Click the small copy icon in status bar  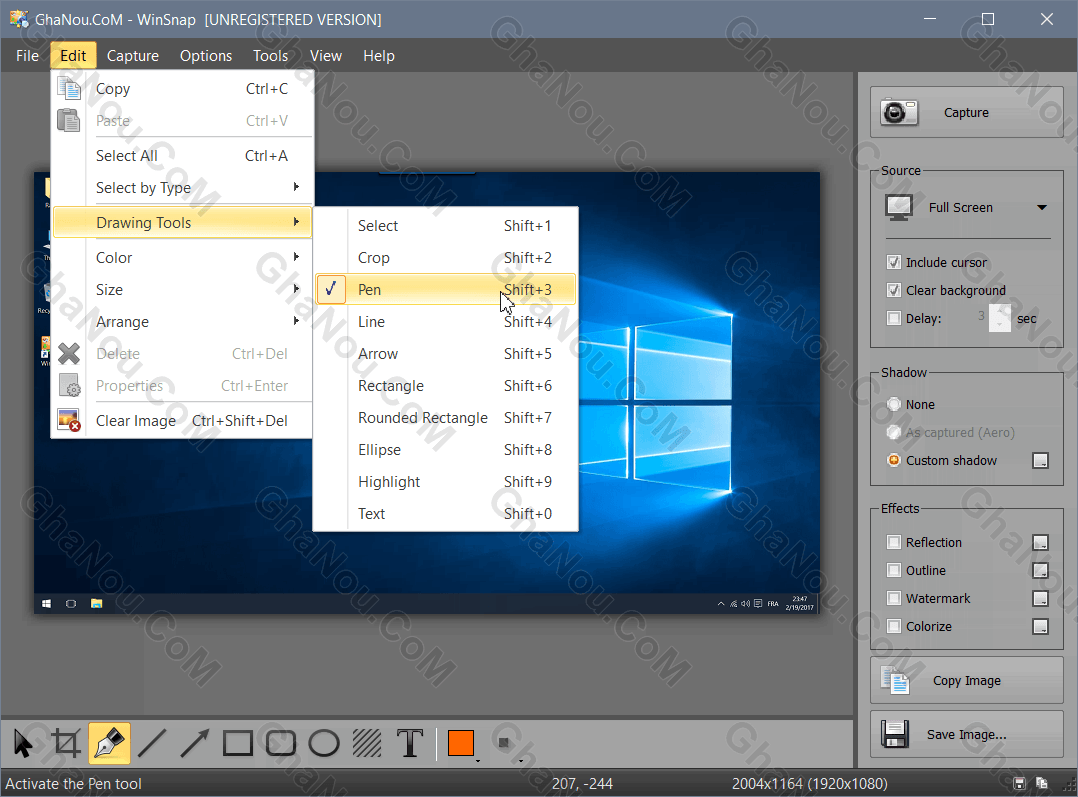click(x=1042, y=783)
